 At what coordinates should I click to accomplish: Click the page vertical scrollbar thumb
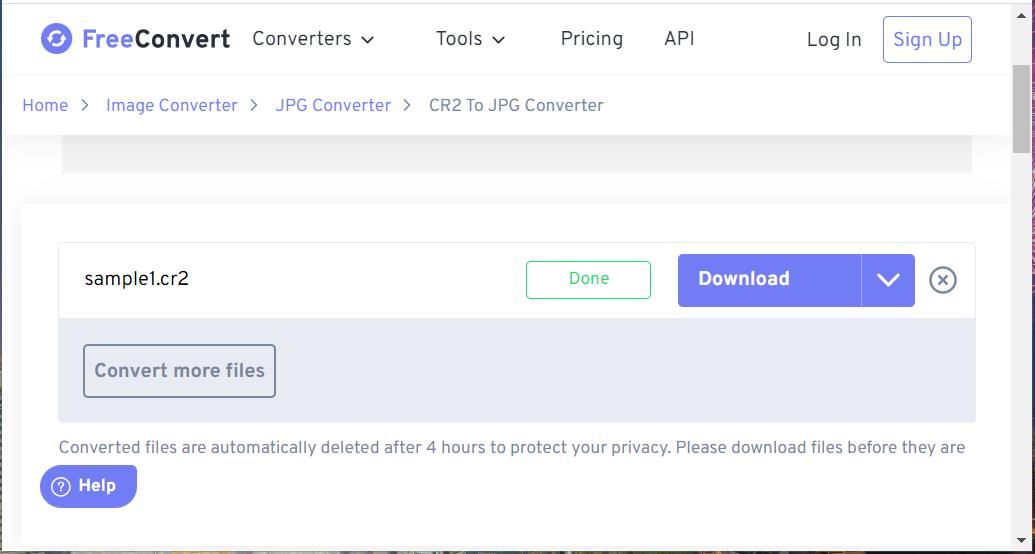[1021, 110]
